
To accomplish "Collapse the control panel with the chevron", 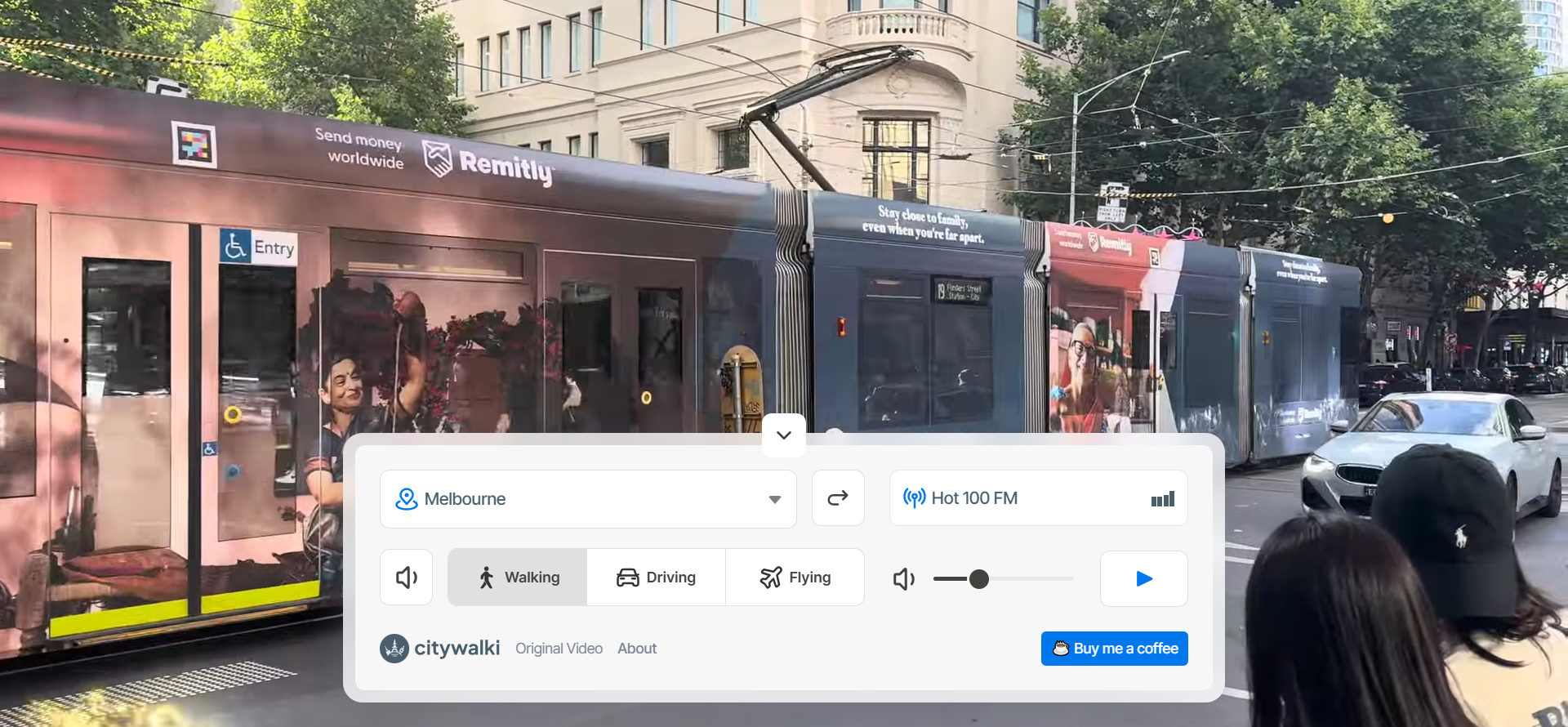I will pyautogui.click(x=784, y=435).
